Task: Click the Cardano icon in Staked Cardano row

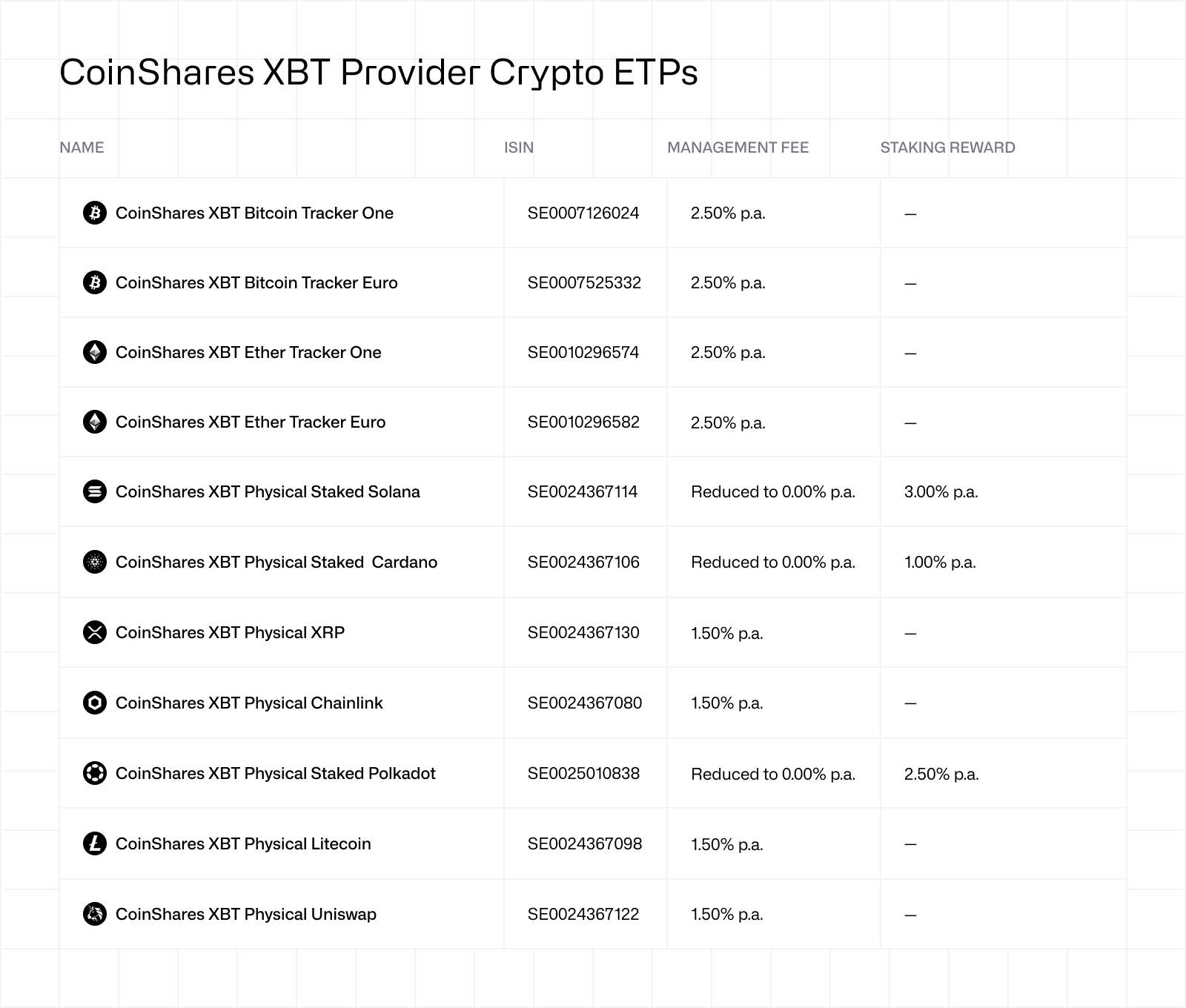Action: (x=95, y=562)
